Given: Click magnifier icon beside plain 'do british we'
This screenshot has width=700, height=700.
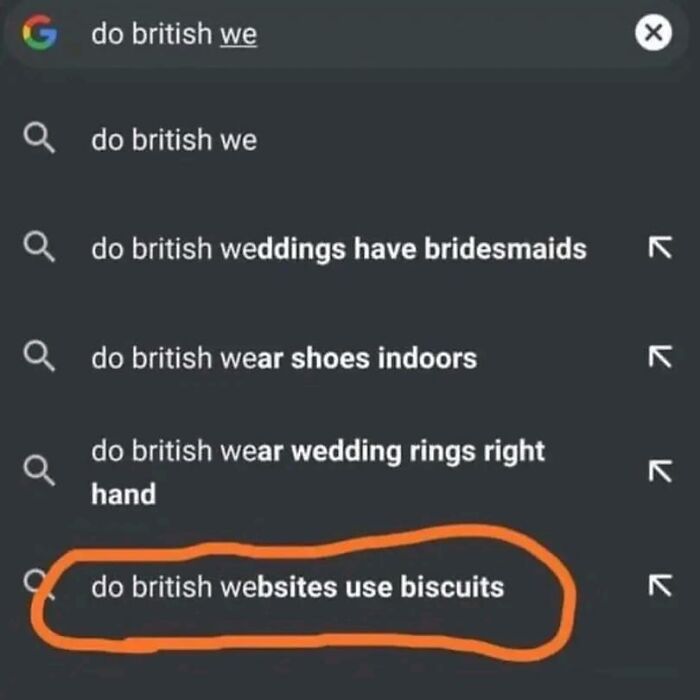Looking at the screenshot, I should 39,139.
